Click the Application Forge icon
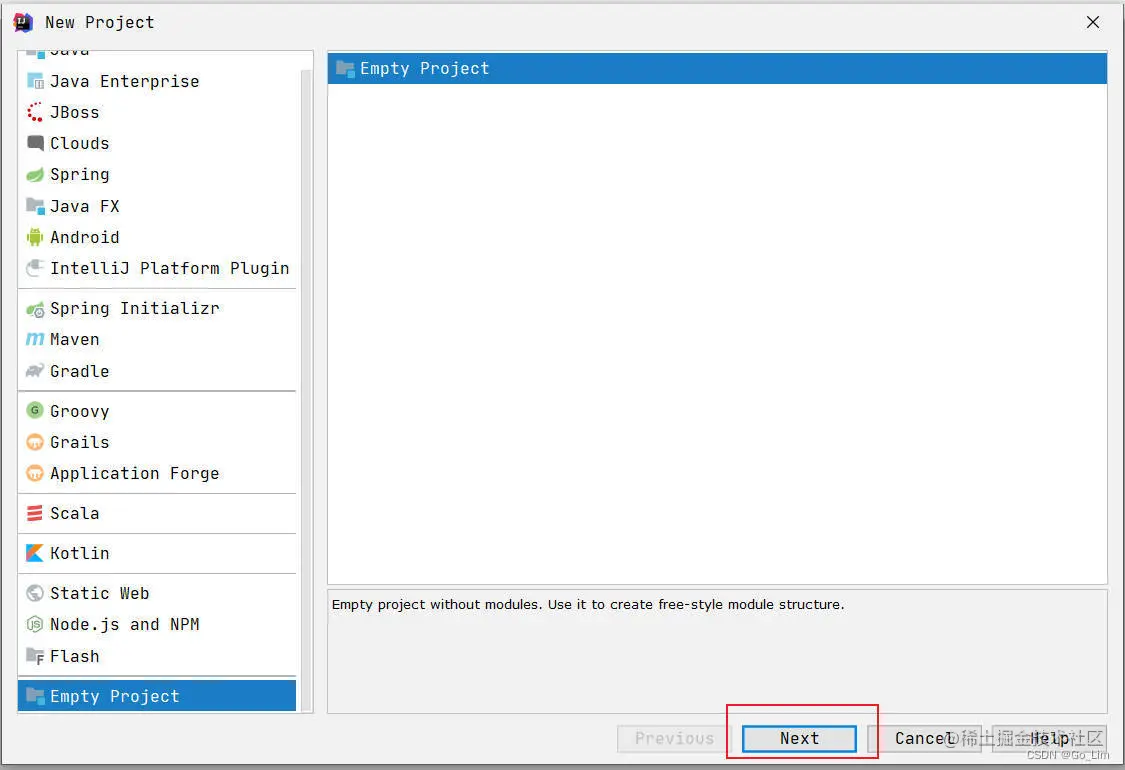This screenshot has height=770, width=1125. click(34, 473)
